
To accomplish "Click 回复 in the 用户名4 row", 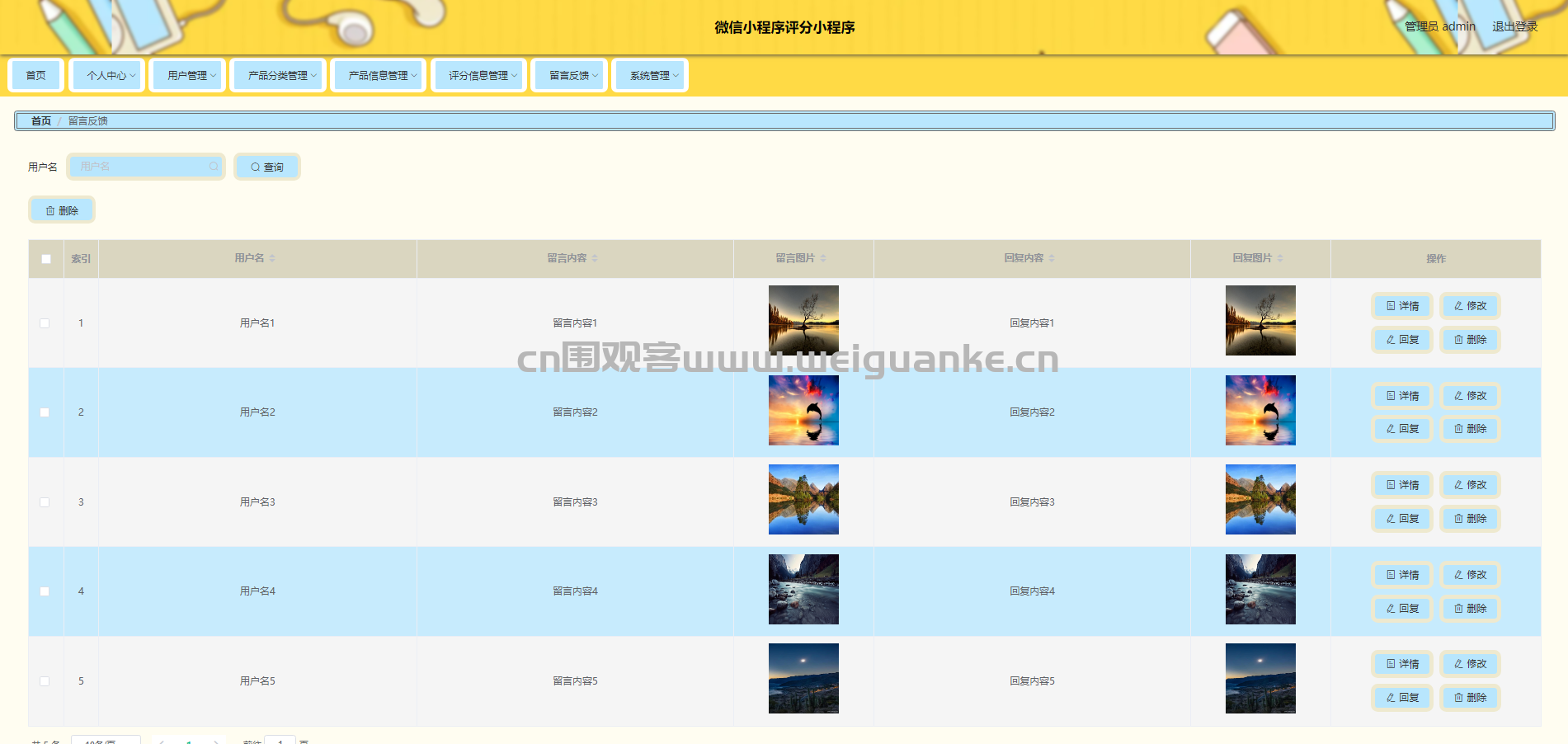I will 1402,609.
